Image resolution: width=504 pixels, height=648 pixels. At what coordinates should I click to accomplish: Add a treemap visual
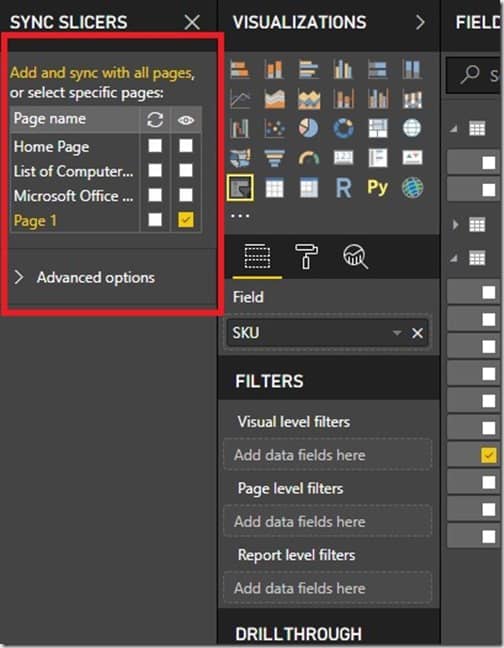377,129
